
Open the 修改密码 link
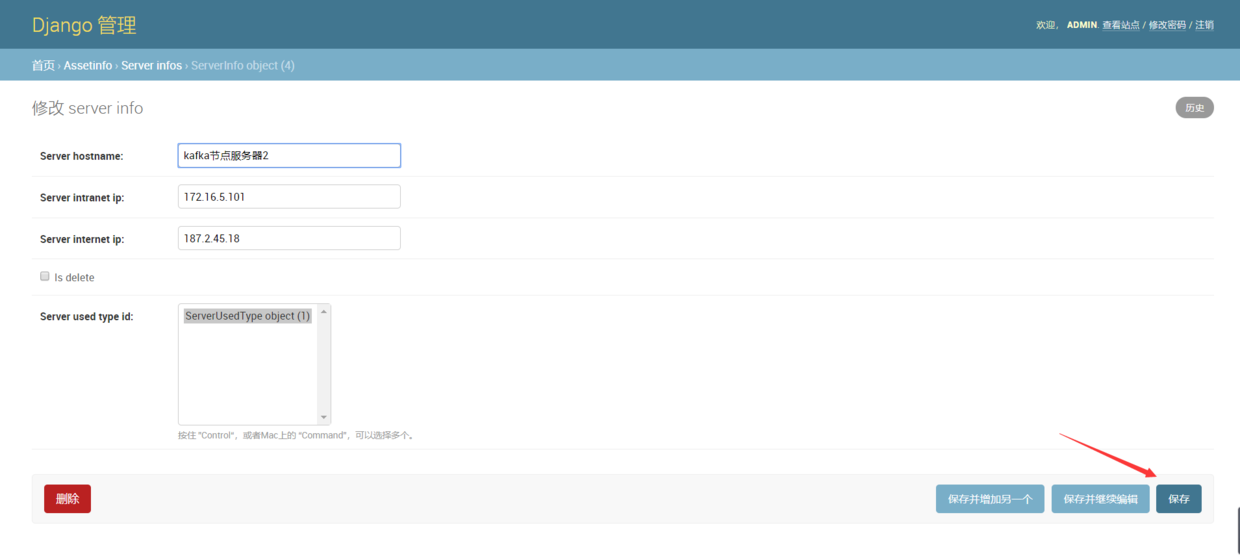(x=1167, y=25)
